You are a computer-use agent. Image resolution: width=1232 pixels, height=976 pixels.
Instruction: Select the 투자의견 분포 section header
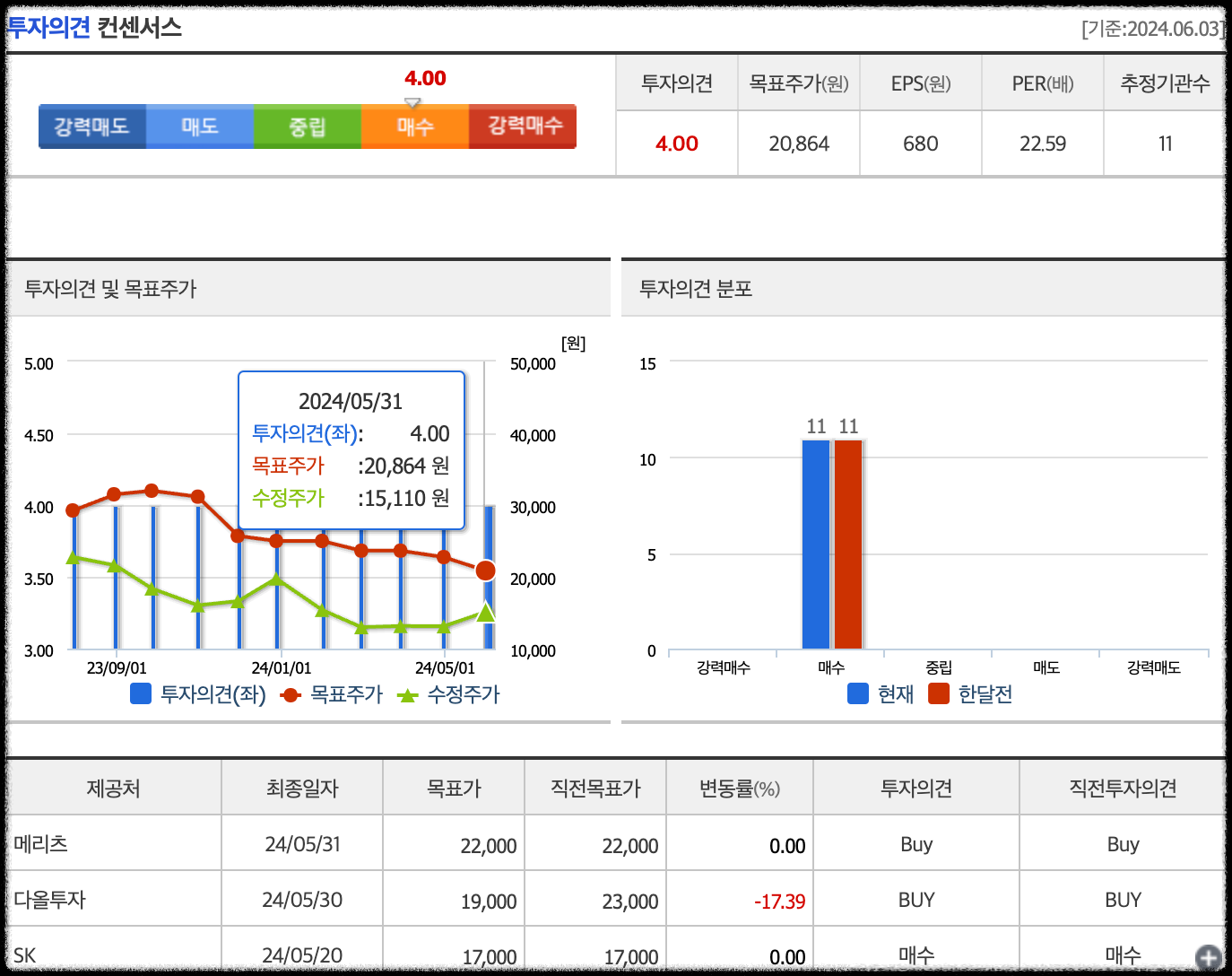click(x=698, y=289)
